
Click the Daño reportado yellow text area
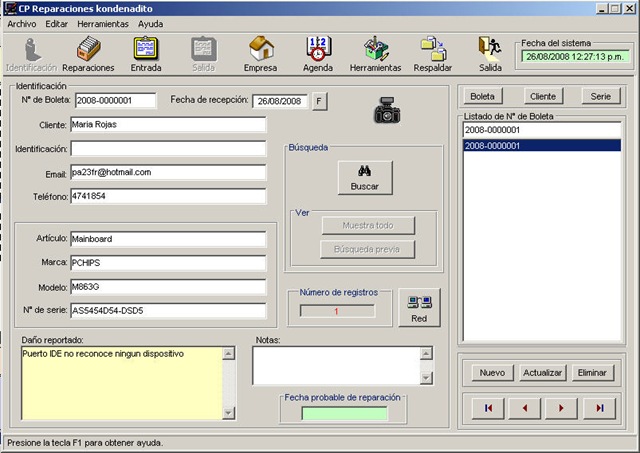point(122,383)
